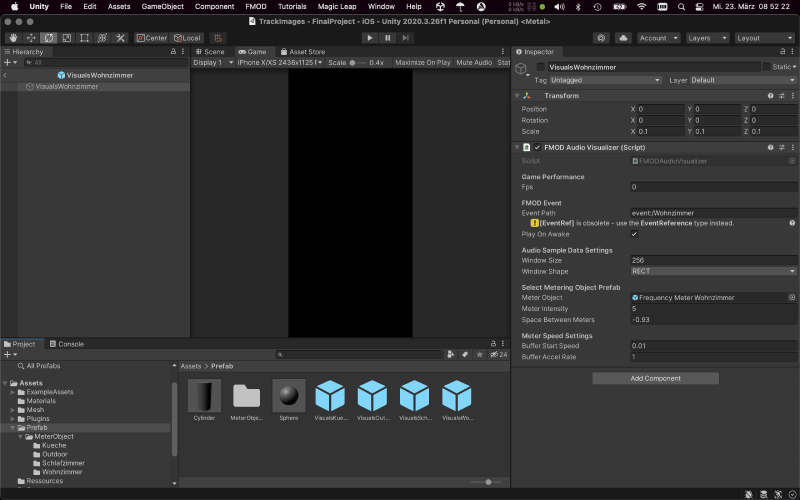Enable VisualsWohnzimmer active checkbox
Screen dimensions: 800x500
click(x=541, y=67)
